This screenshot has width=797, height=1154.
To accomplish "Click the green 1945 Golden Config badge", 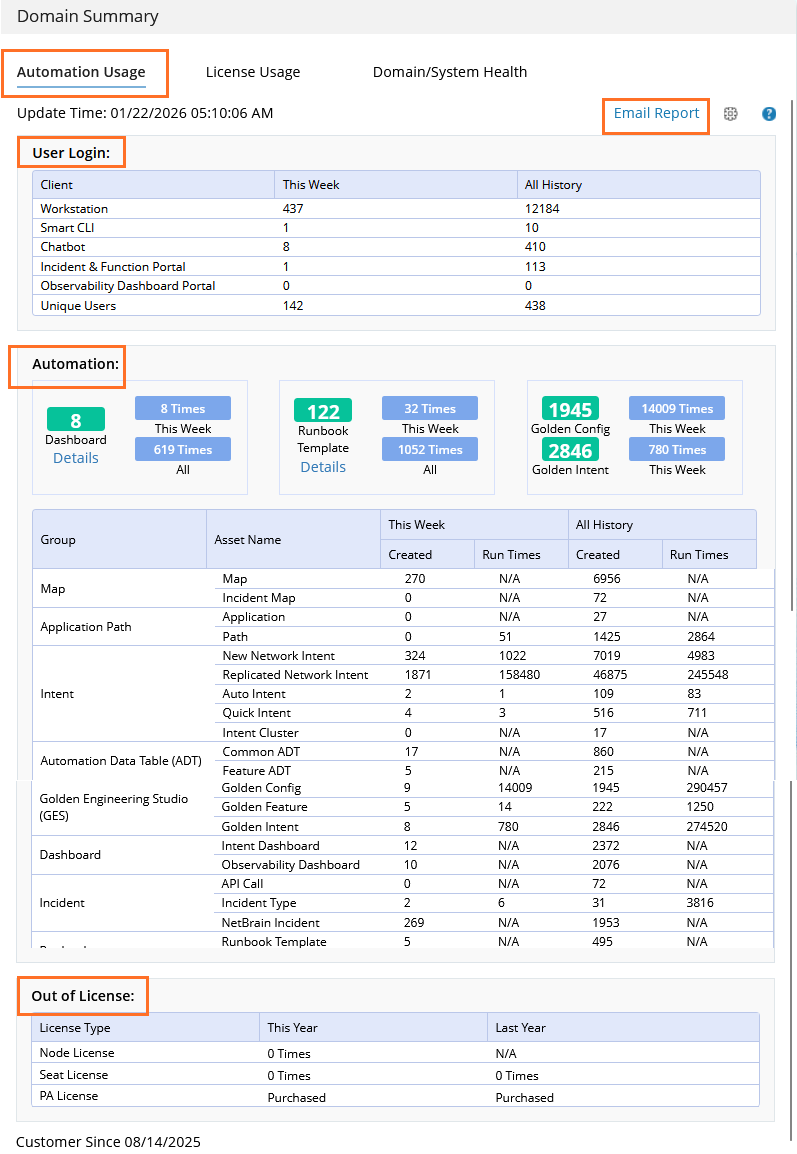I will coord(571,409).
